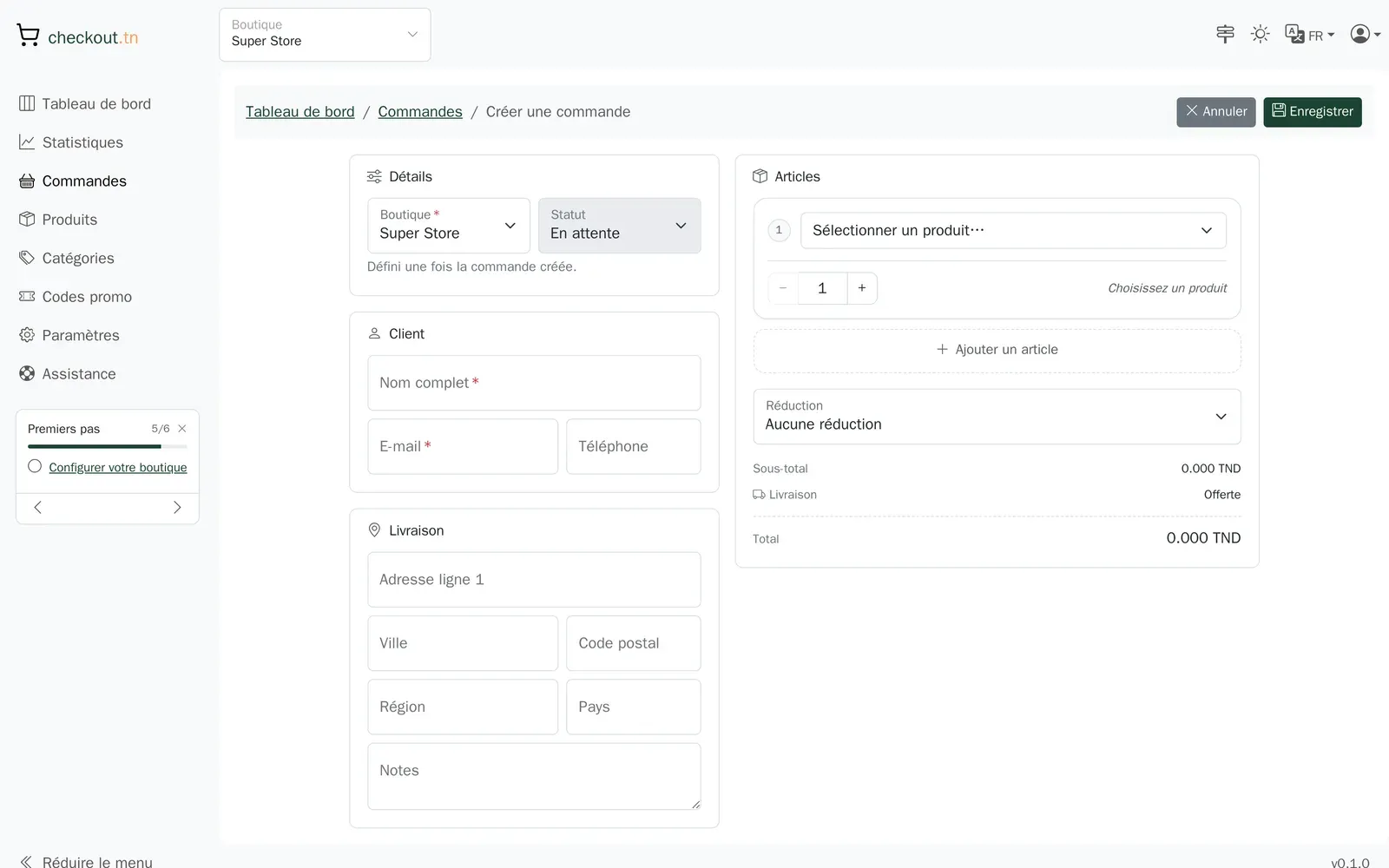Go to Tableau de bord in sidebar
This screenshot has width=1389, height=868.
85,104
